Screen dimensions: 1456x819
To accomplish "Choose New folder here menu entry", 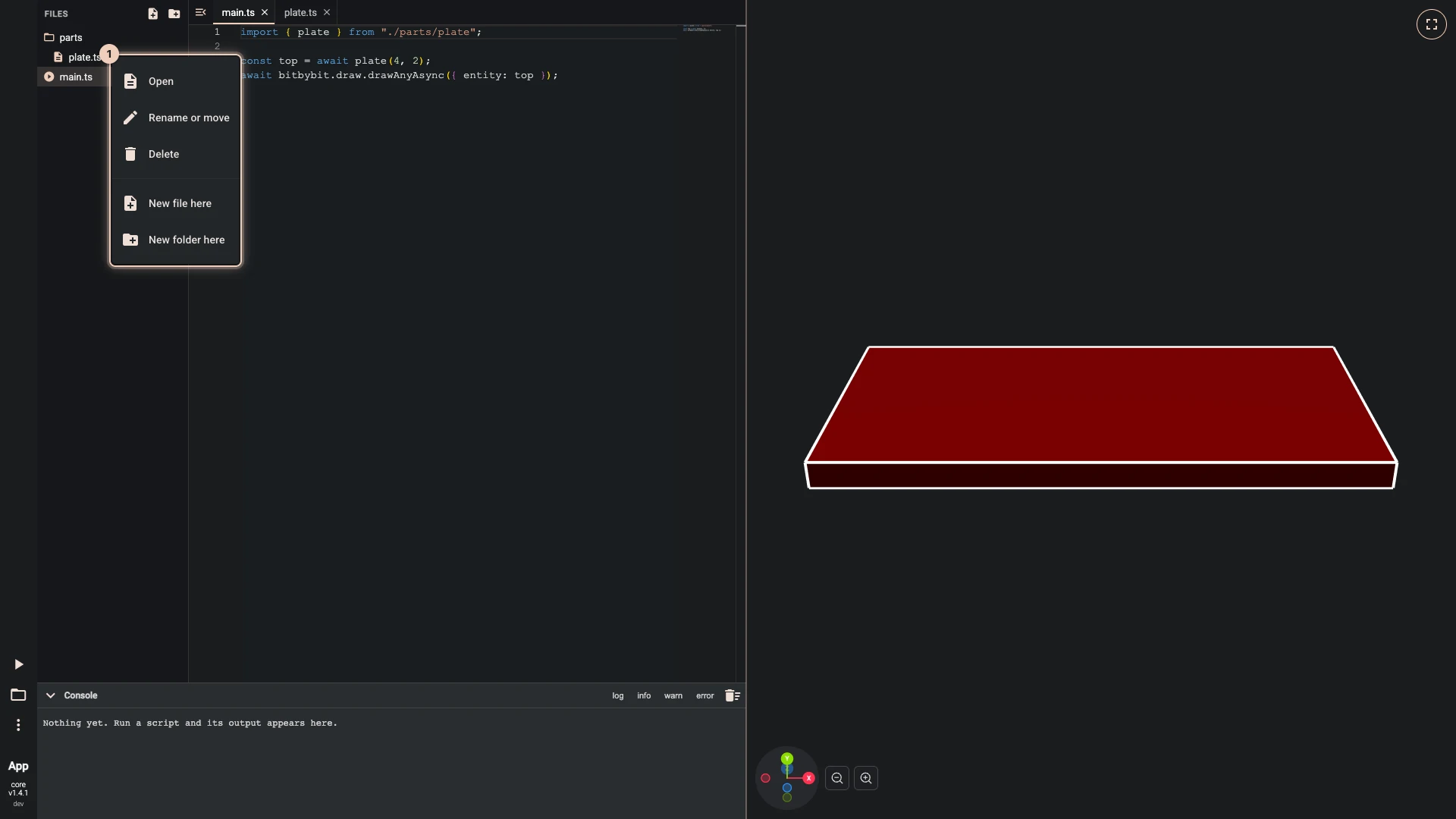I will [175, 240].
